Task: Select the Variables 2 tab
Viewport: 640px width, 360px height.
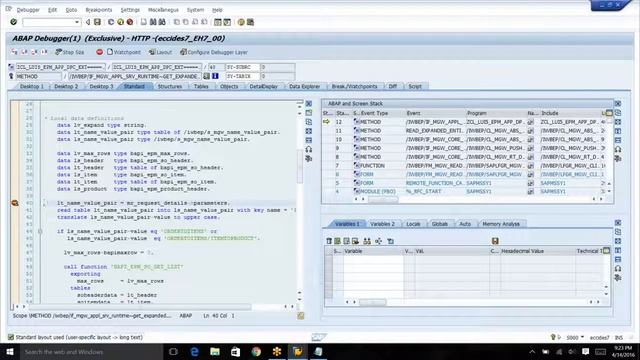Action: pos(382,224)
